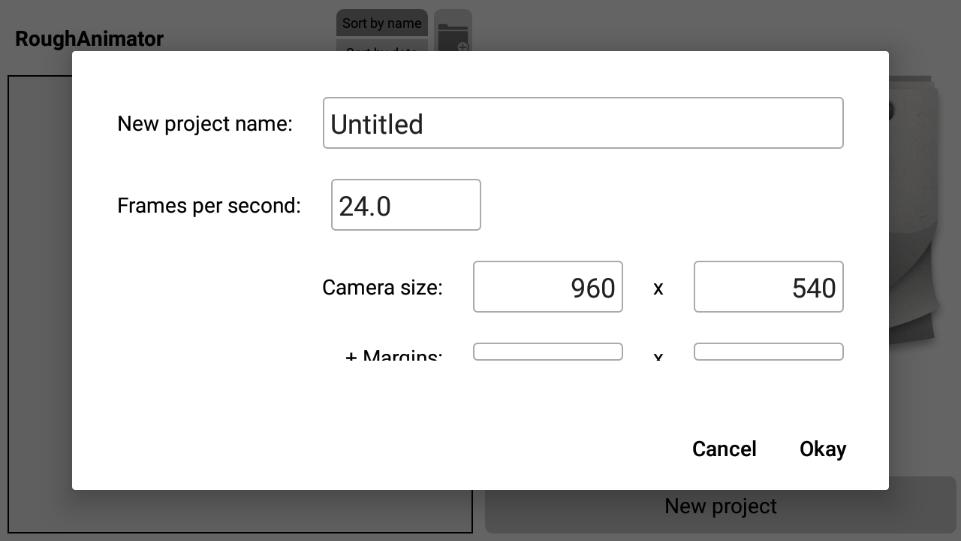Focus the second Margins input field

tap(768, 352)
